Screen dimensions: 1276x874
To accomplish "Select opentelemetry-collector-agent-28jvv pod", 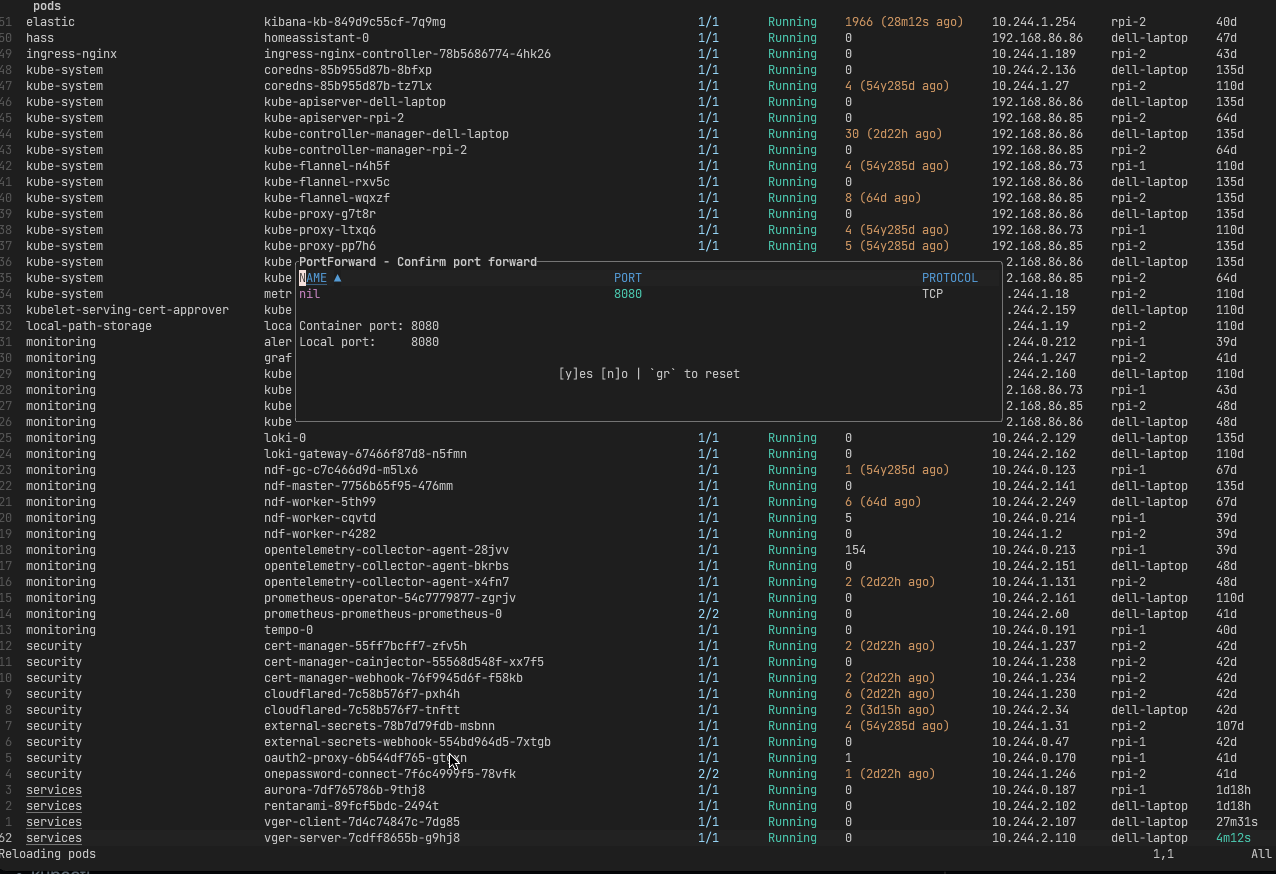I will (x=386, y=550).
